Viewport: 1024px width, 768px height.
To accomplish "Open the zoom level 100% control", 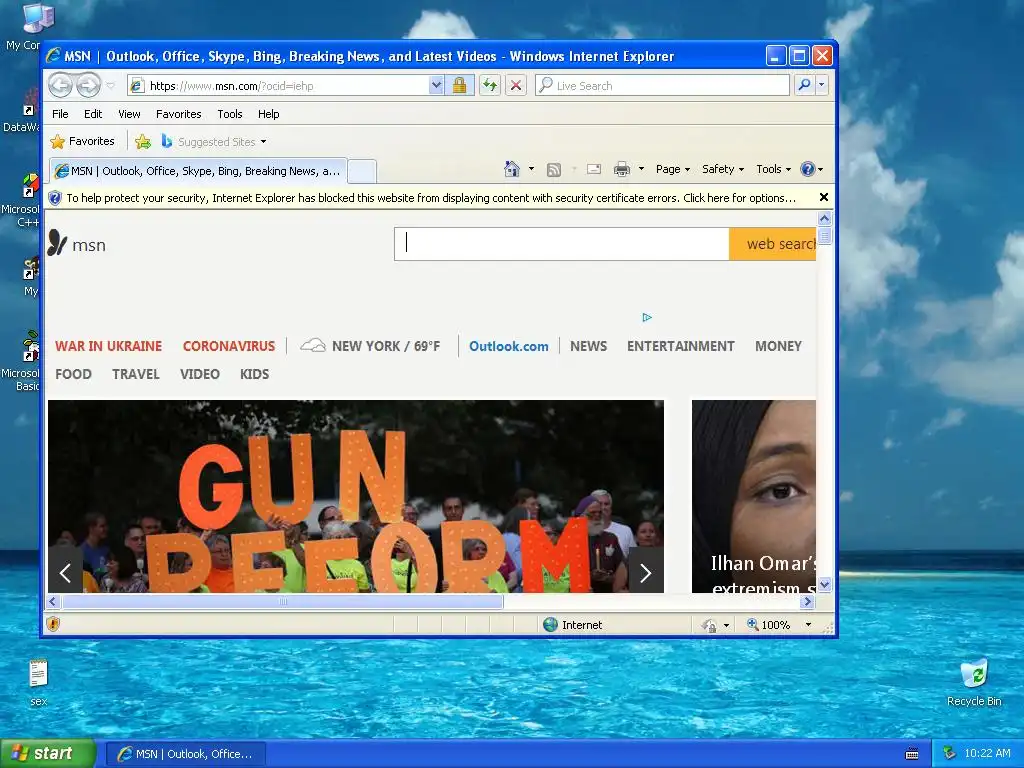I will tap(780, 625).
